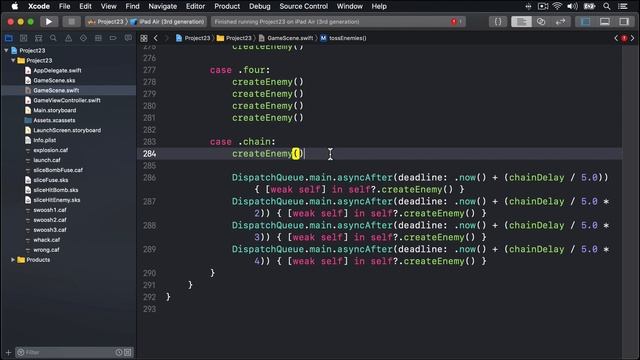Jump to the next issue arrow

[x=632, y=38]
